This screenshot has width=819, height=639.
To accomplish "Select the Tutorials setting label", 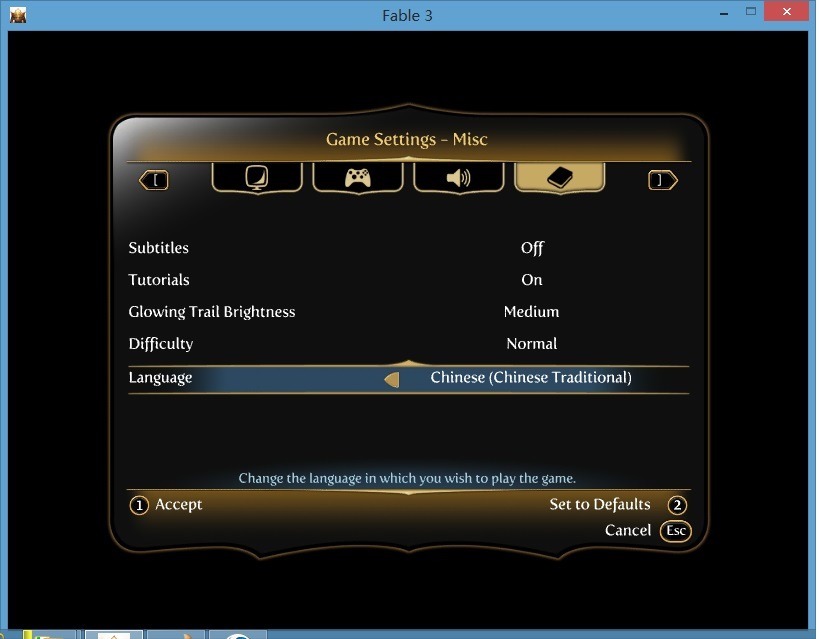I will (159, 280).
